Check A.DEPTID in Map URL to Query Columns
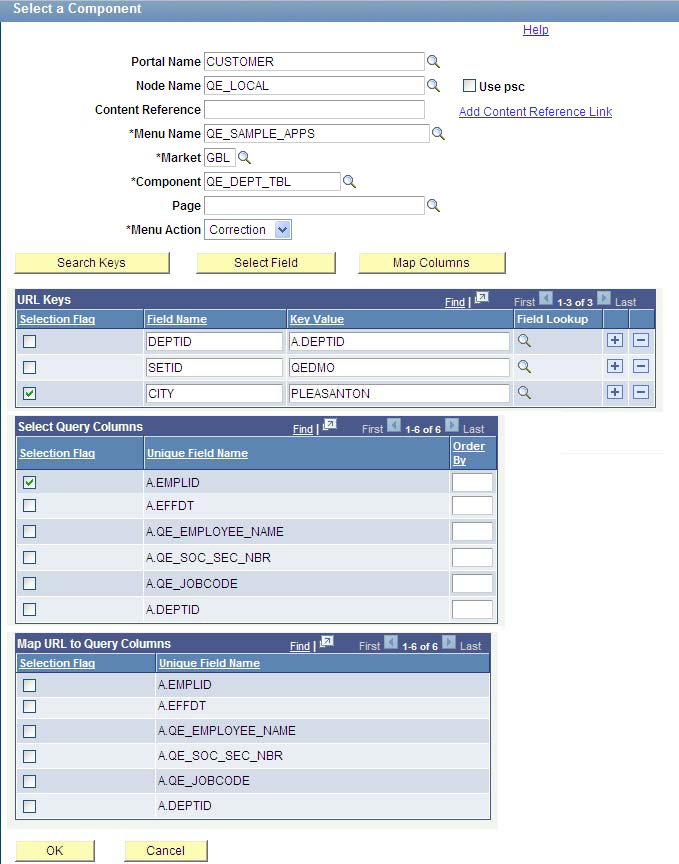This screenshot has height=864, width=679. click(x=30, y=807)
